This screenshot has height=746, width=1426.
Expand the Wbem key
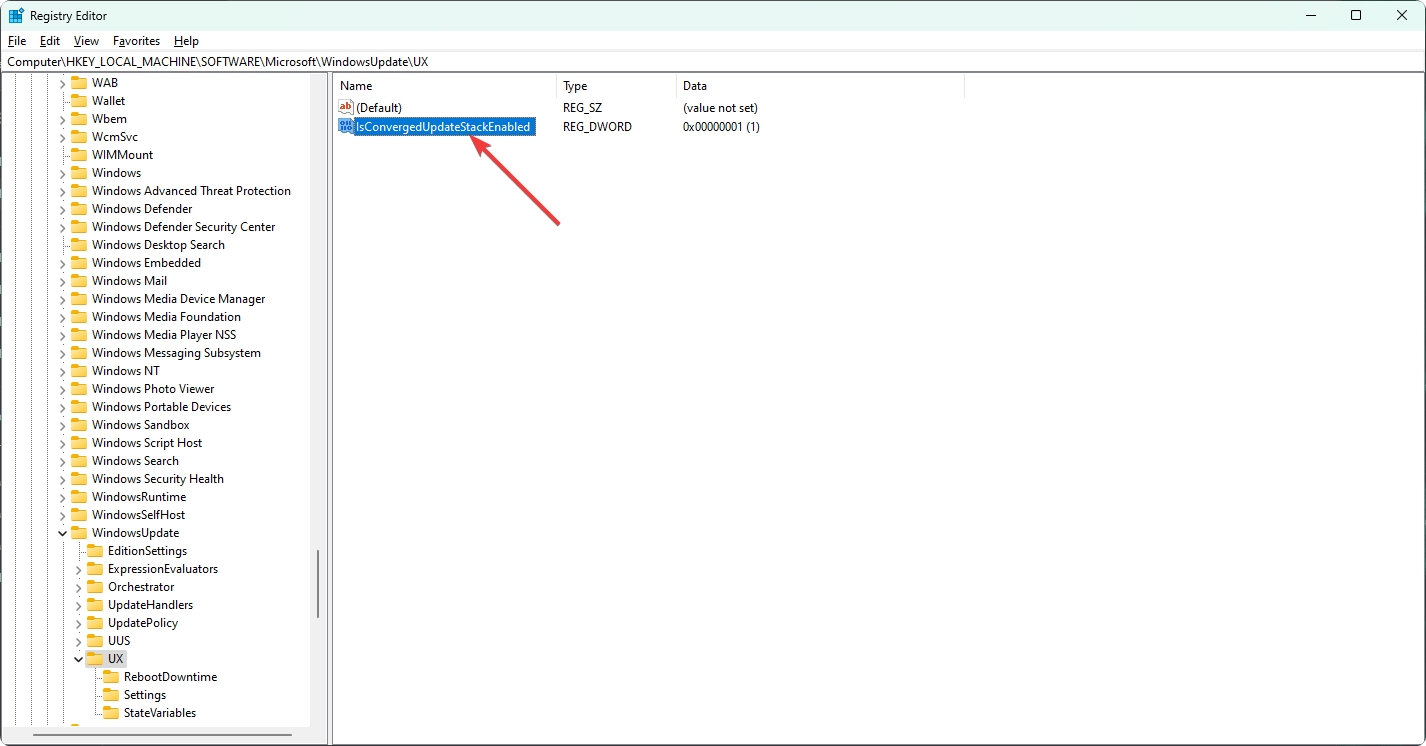coord(62,119)
